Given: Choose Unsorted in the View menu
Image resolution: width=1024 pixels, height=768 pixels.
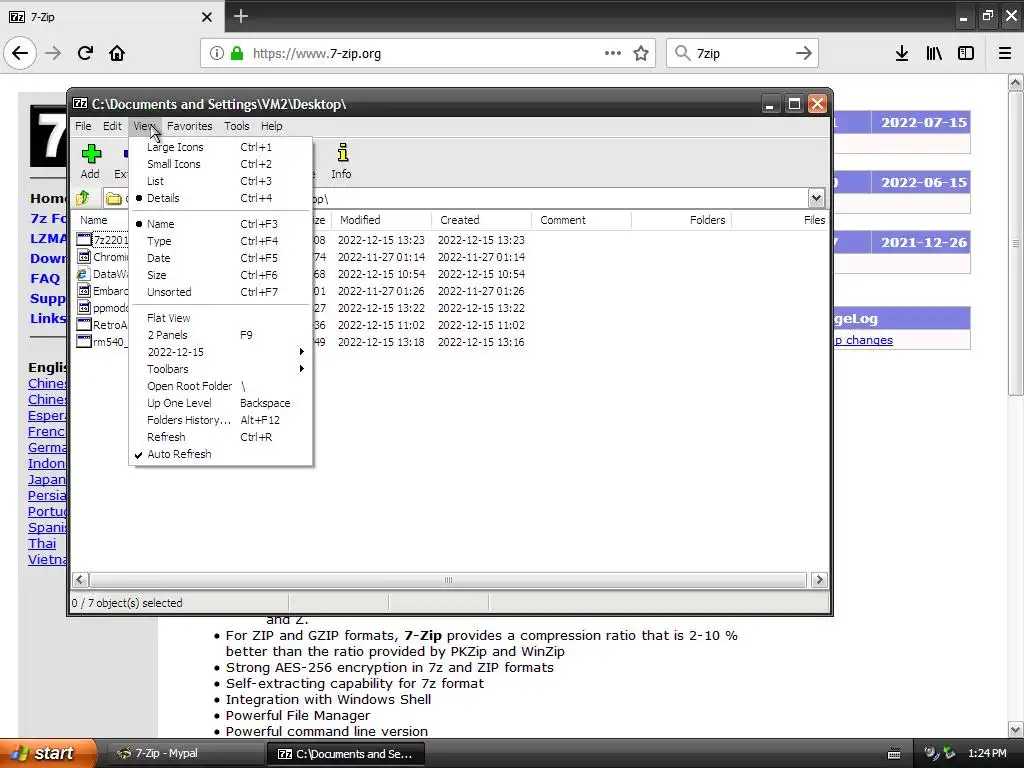Looking at the screenshot, I should 221,292.
